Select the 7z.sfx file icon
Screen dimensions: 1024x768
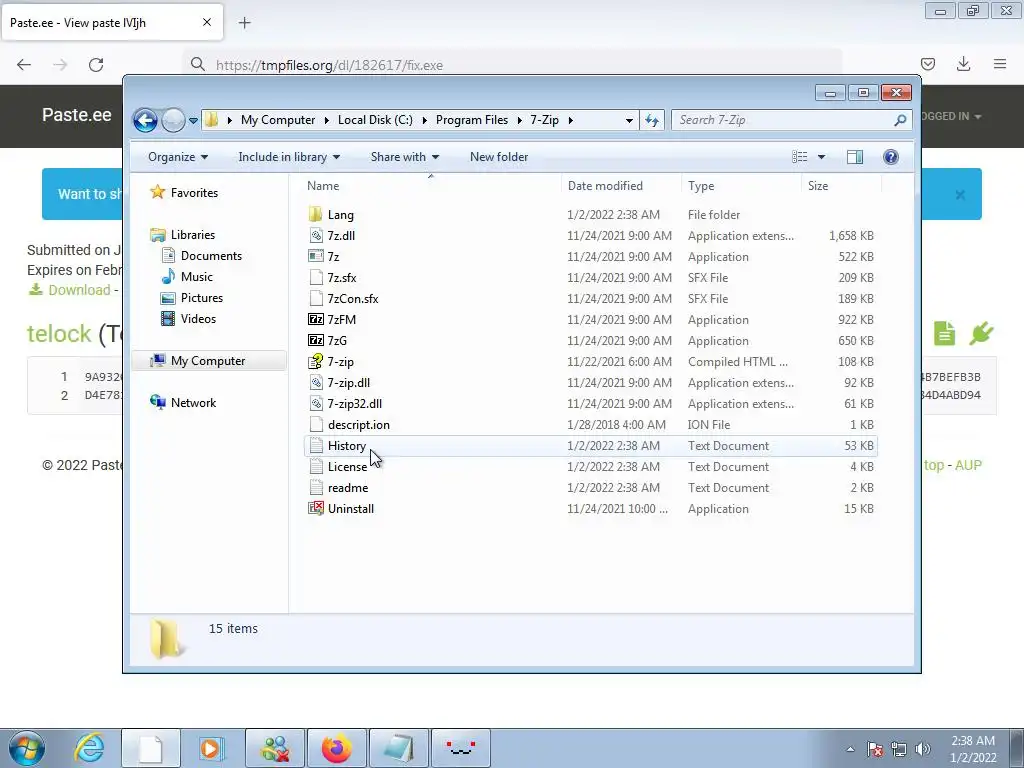pyautogui.click(x=315, y=278)
